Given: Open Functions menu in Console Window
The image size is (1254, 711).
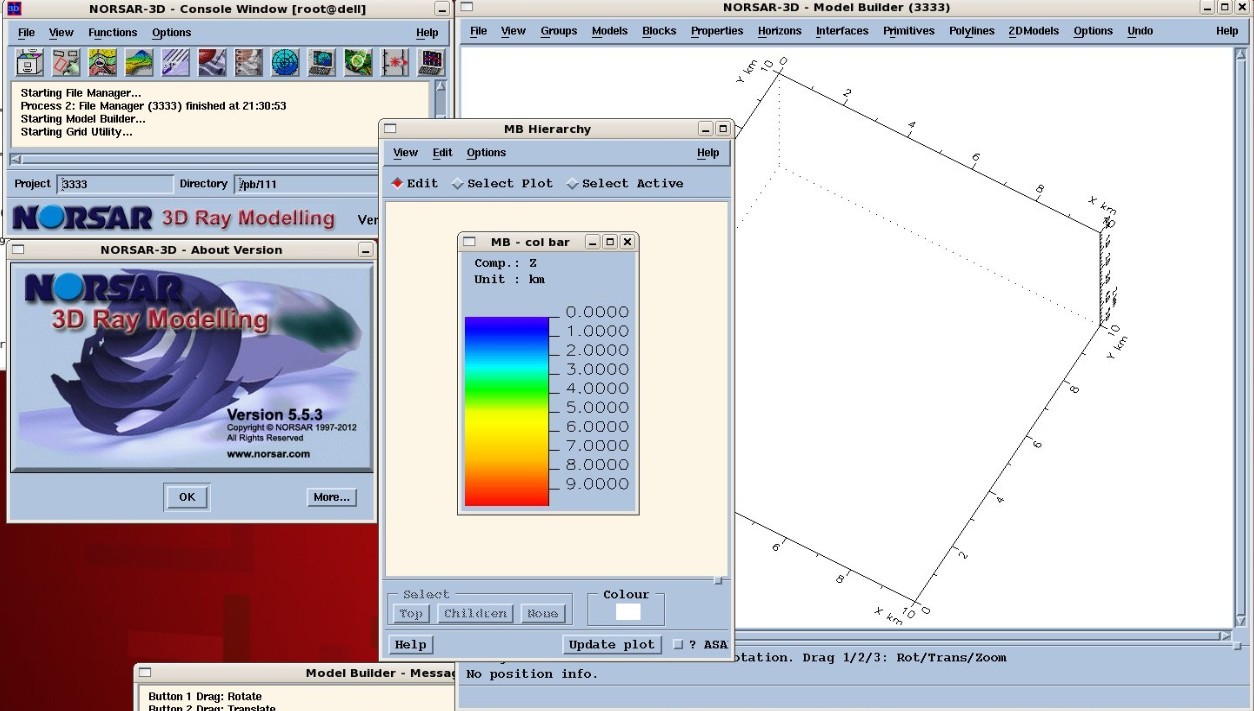Looking at the screenshot, I should (x=113, y=33).
